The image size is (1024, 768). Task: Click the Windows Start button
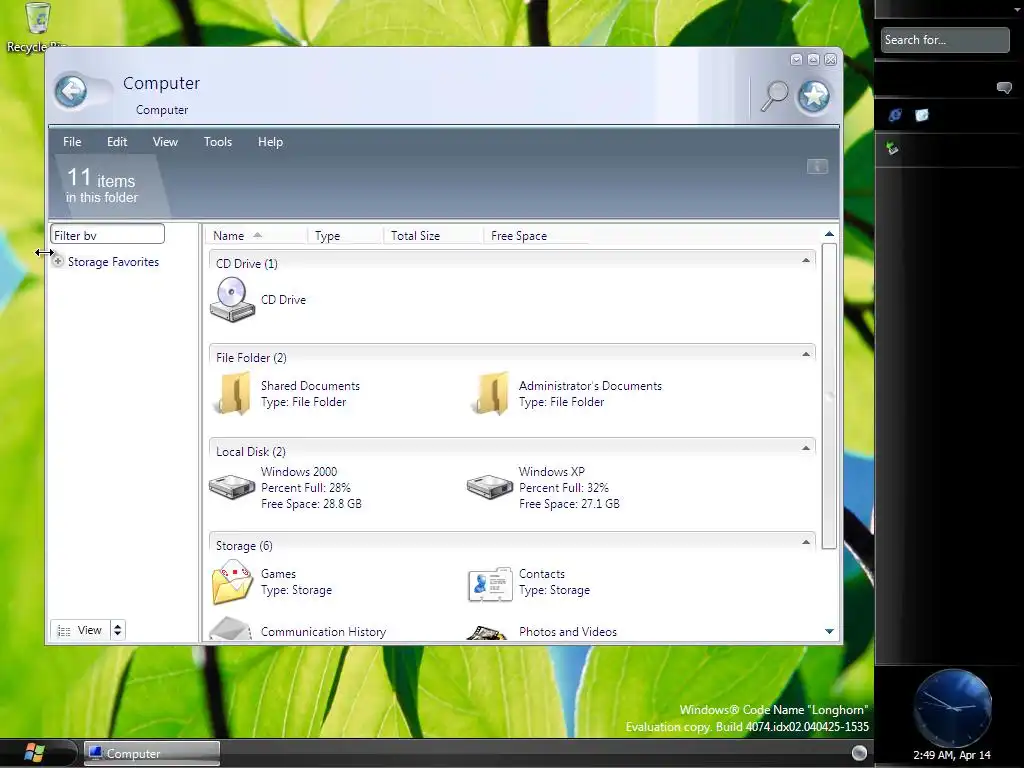click(34, 753)
